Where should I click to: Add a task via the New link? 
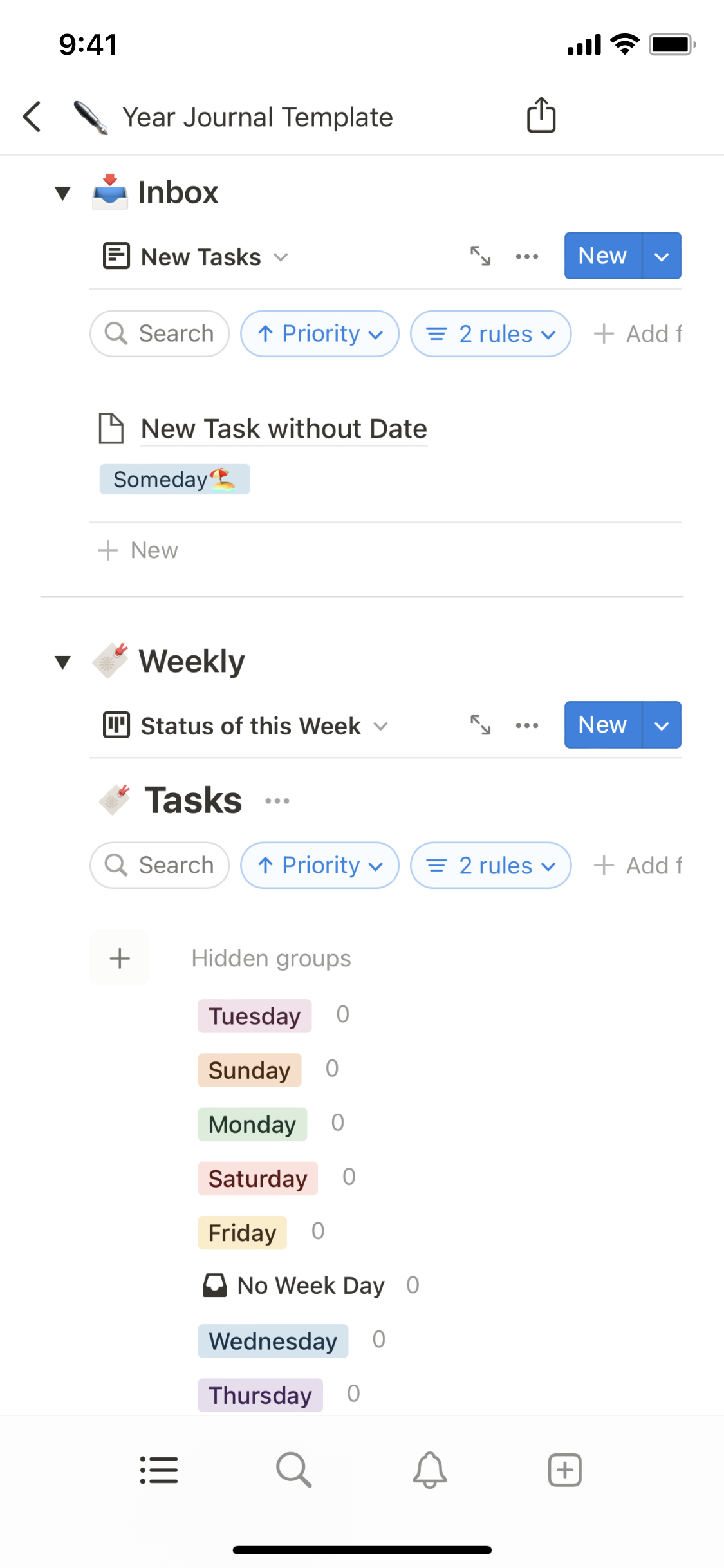[x=138, y=550]
